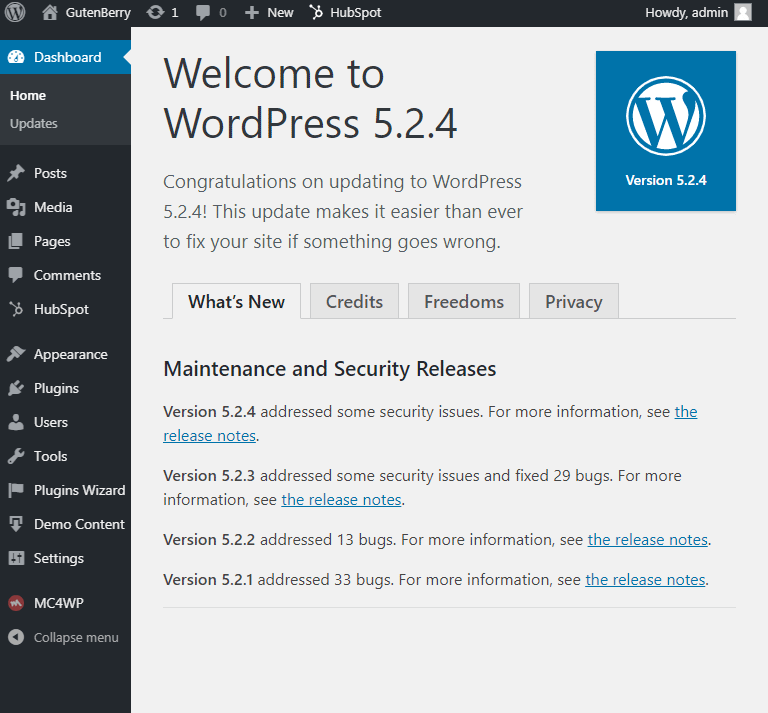Open the Users menu label
The height and width of the screenshot is (713, 768).
51,422
